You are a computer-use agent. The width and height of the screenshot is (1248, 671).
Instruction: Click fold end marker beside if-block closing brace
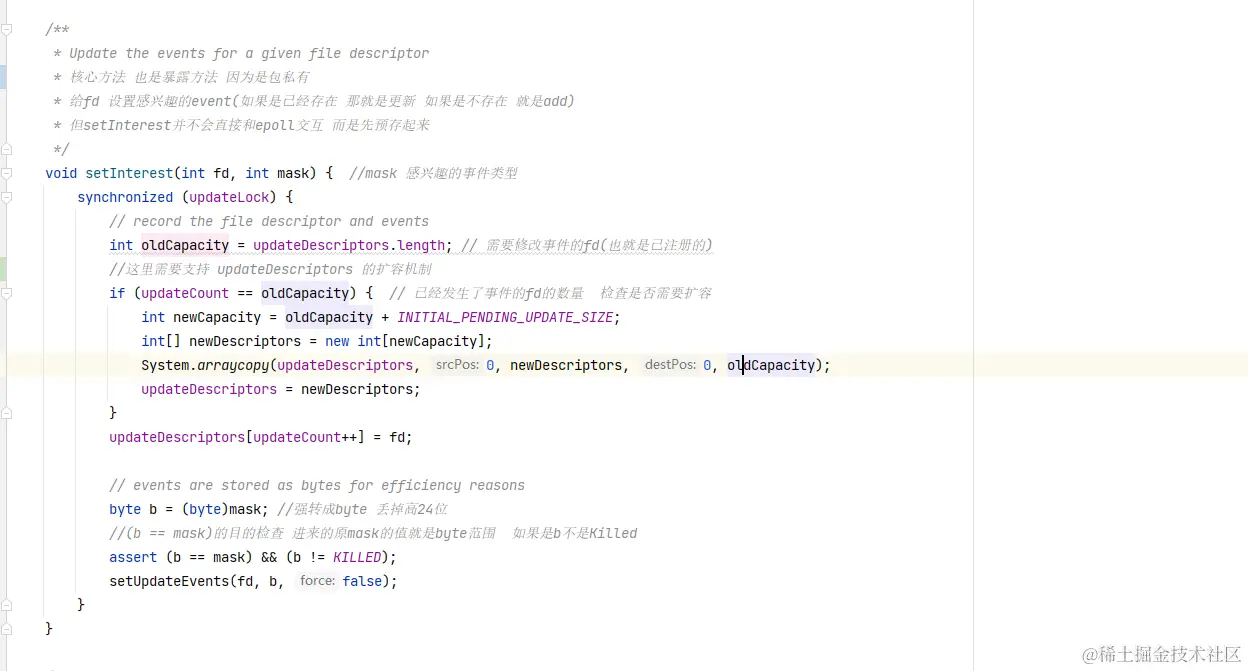[x=7, y=413]
